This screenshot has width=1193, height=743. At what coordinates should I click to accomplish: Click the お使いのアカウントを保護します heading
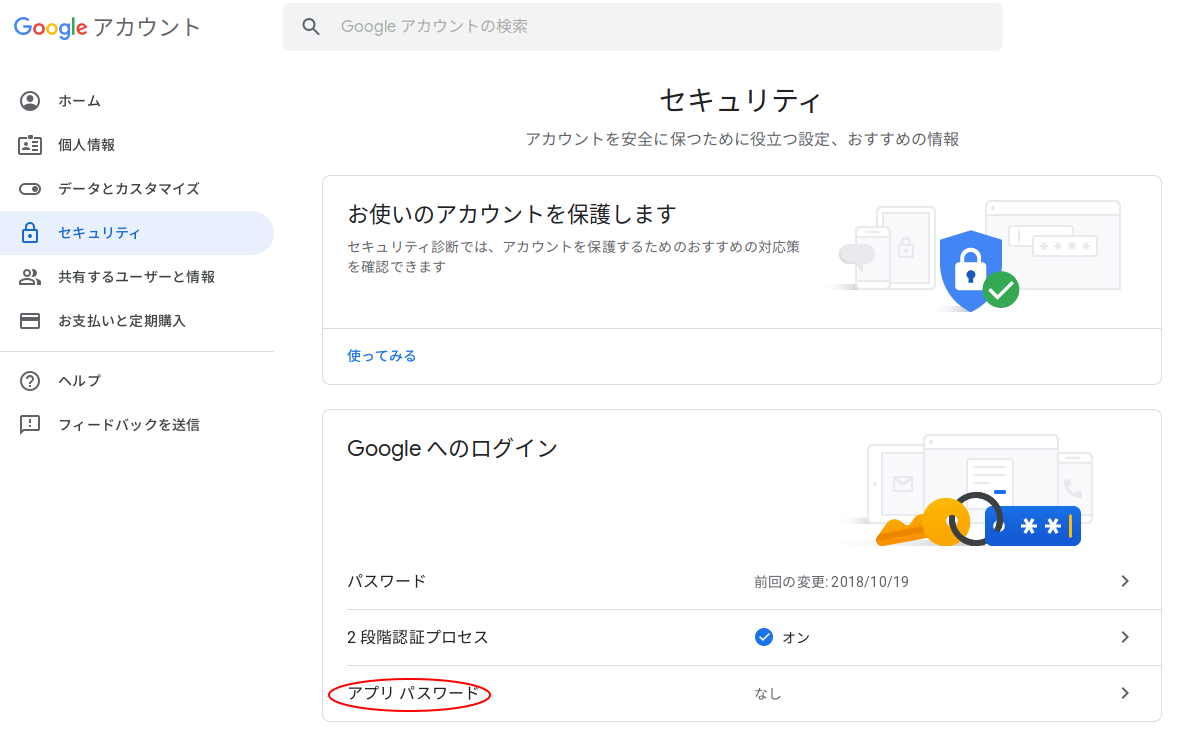point(511,214)
